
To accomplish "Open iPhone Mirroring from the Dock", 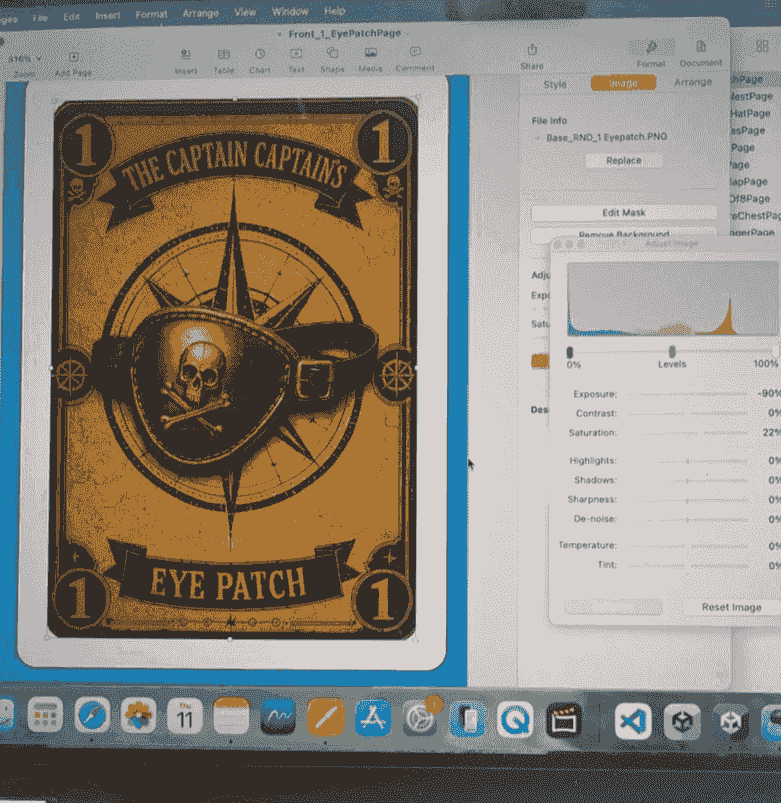I will click(468, 719).
